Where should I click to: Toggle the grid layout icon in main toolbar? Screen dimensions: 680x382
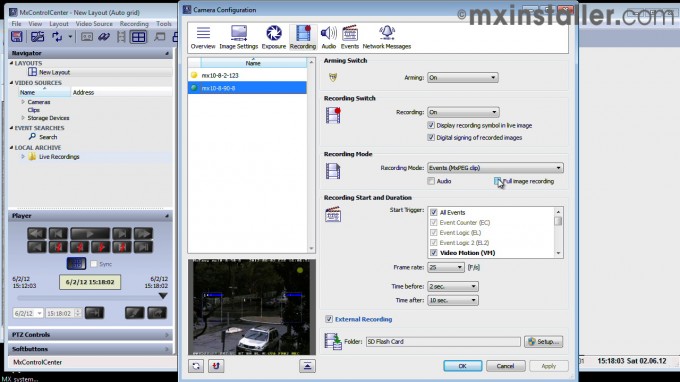pos(139,37)
